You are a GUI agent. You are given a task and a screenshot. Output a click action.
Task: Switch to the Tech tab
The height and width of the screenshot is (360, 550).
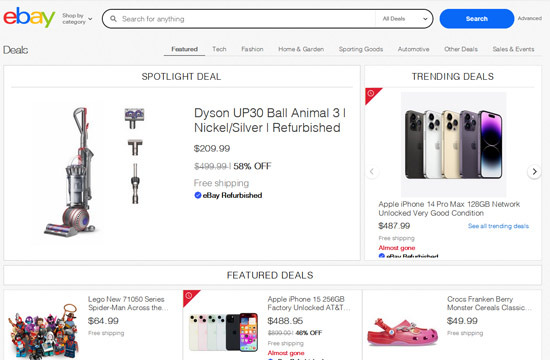[x=219, y=49]
